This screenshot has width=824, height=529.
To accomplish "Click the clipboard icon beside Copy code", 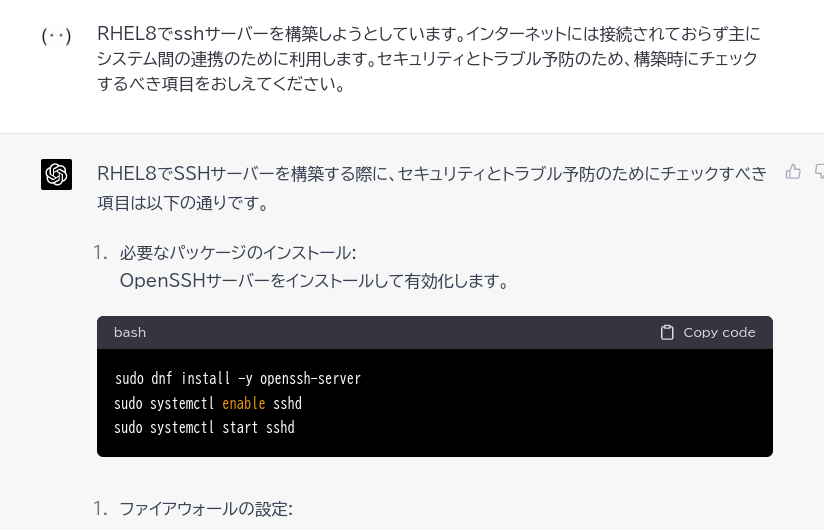I will 667,333.
